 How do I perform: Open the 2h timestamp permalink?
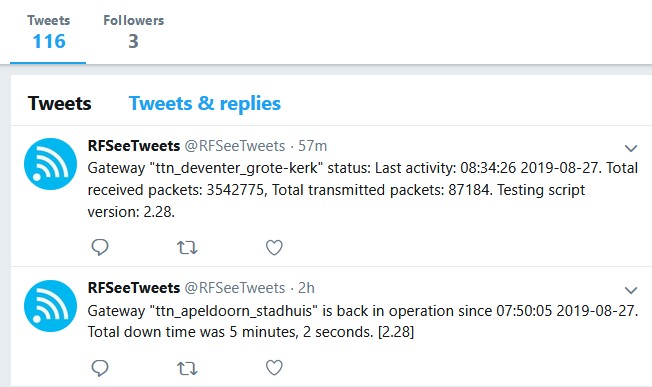pyautogui.click(x=306, y=288)
